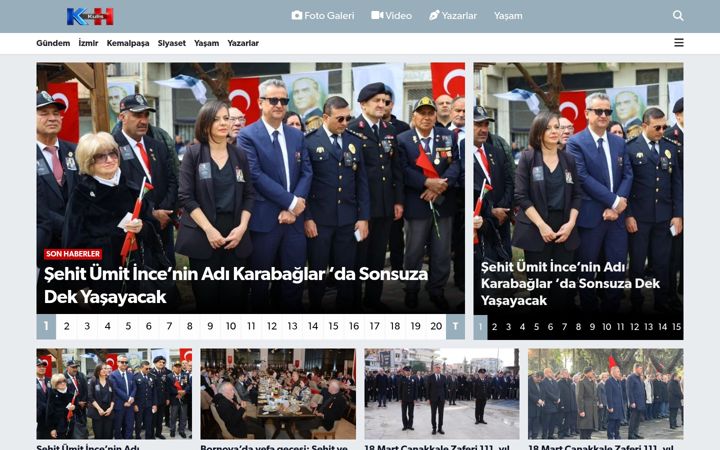Screen dimensions: 720x450
Task: Select slide 18 in main slider pagination
Action: pos(395,326)
